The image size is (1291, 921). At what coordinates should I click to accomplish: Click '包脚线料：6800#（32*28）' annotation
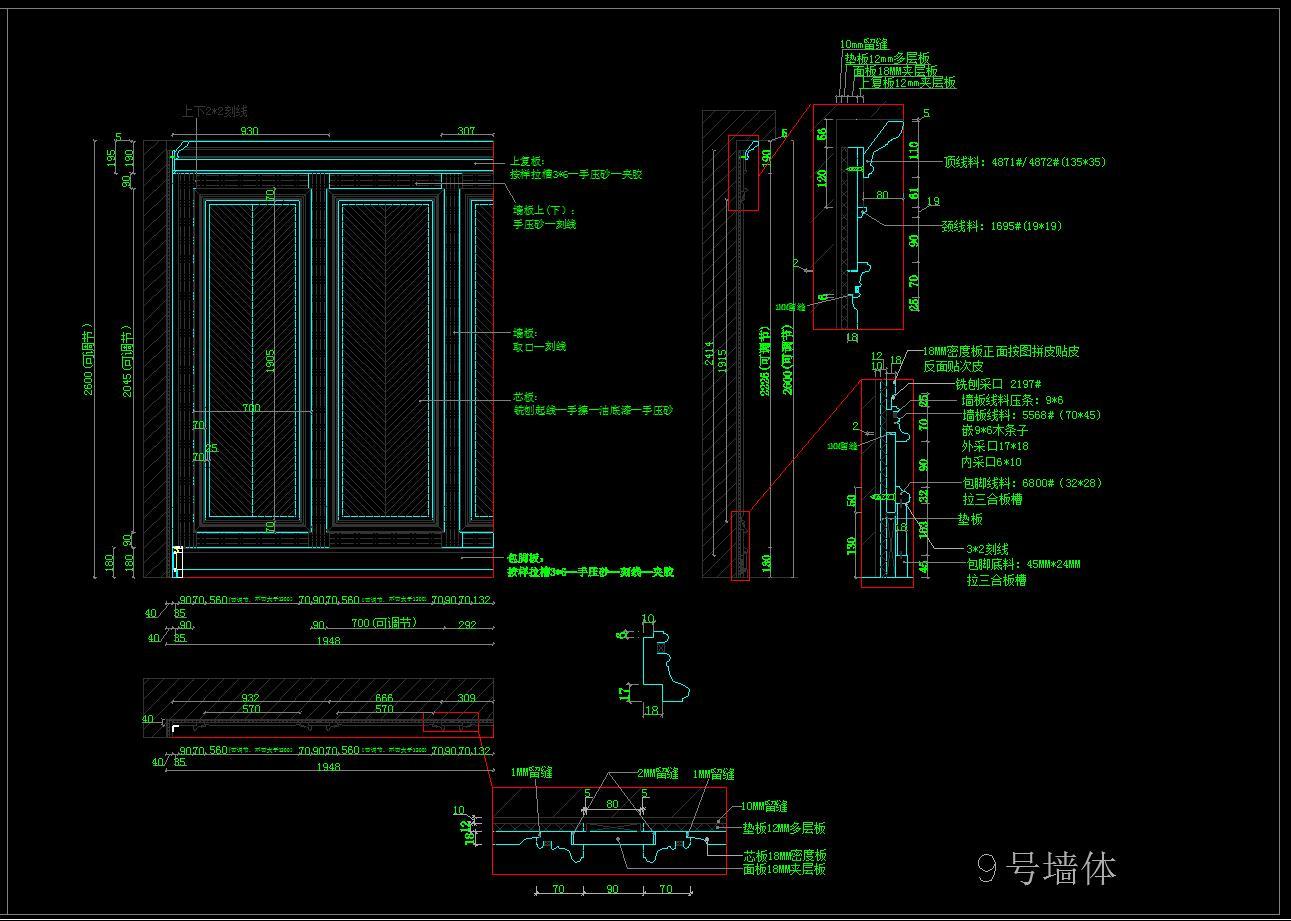coord(1033,483)
